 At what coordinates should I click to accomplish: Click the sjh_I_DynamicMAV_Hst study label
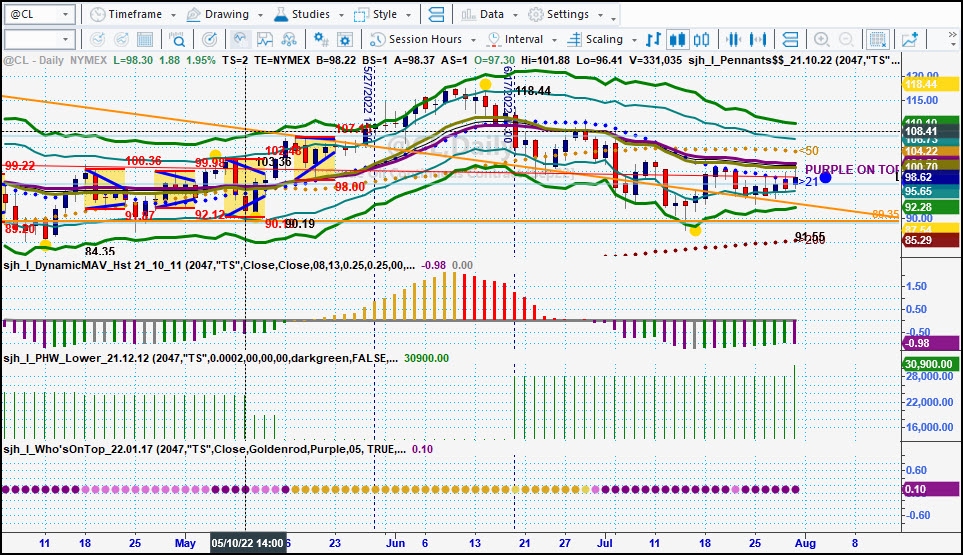[209, 265]
